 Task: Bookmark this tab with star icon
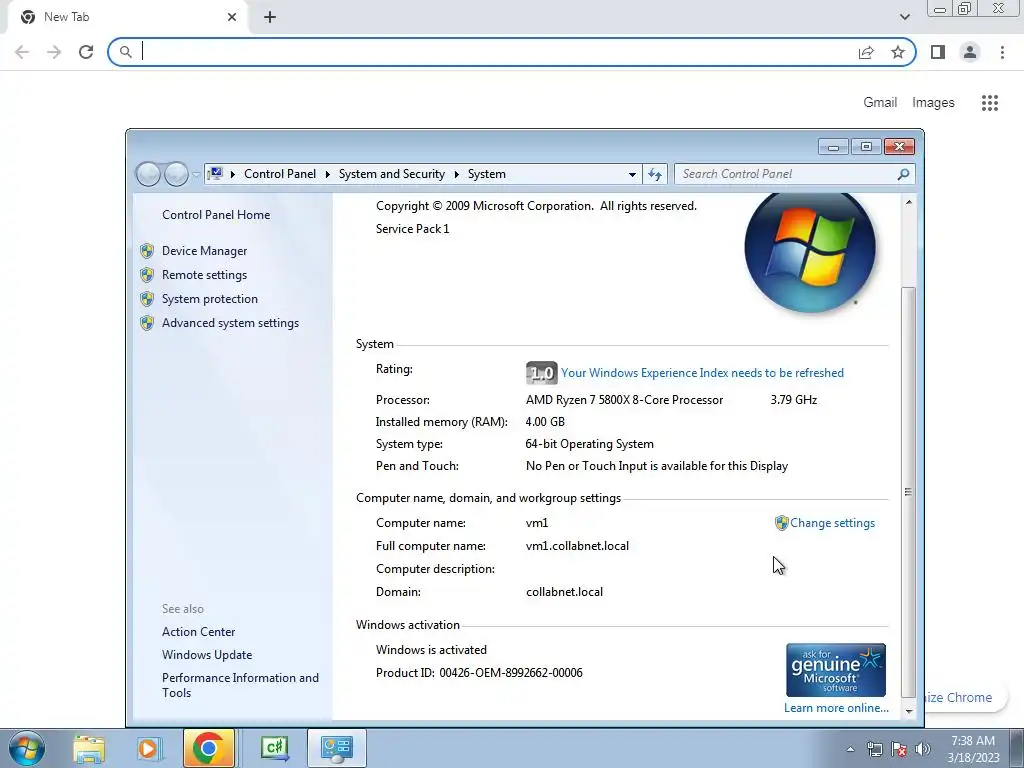click(x=898, y=52)
